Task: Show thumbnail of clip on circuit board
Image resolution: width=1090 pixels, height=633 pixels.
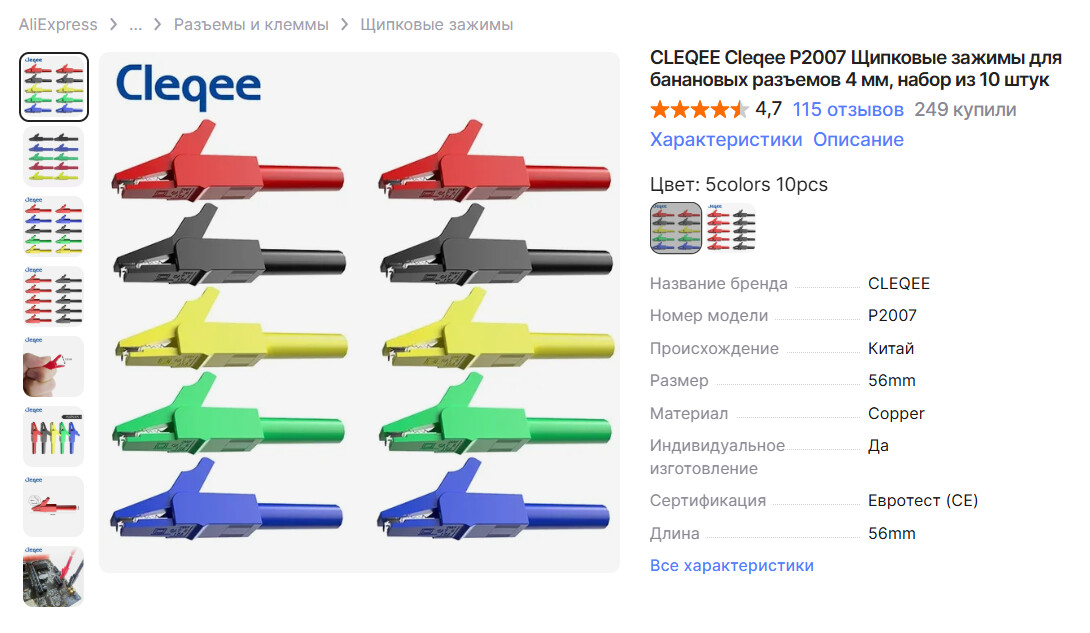Action: coord(54,577)
